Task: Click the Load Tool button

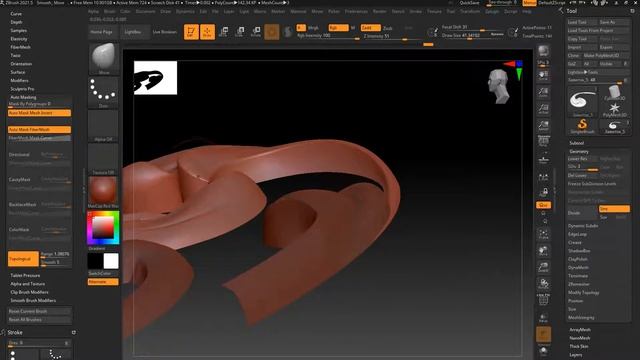Action: [x=582, y=22]
